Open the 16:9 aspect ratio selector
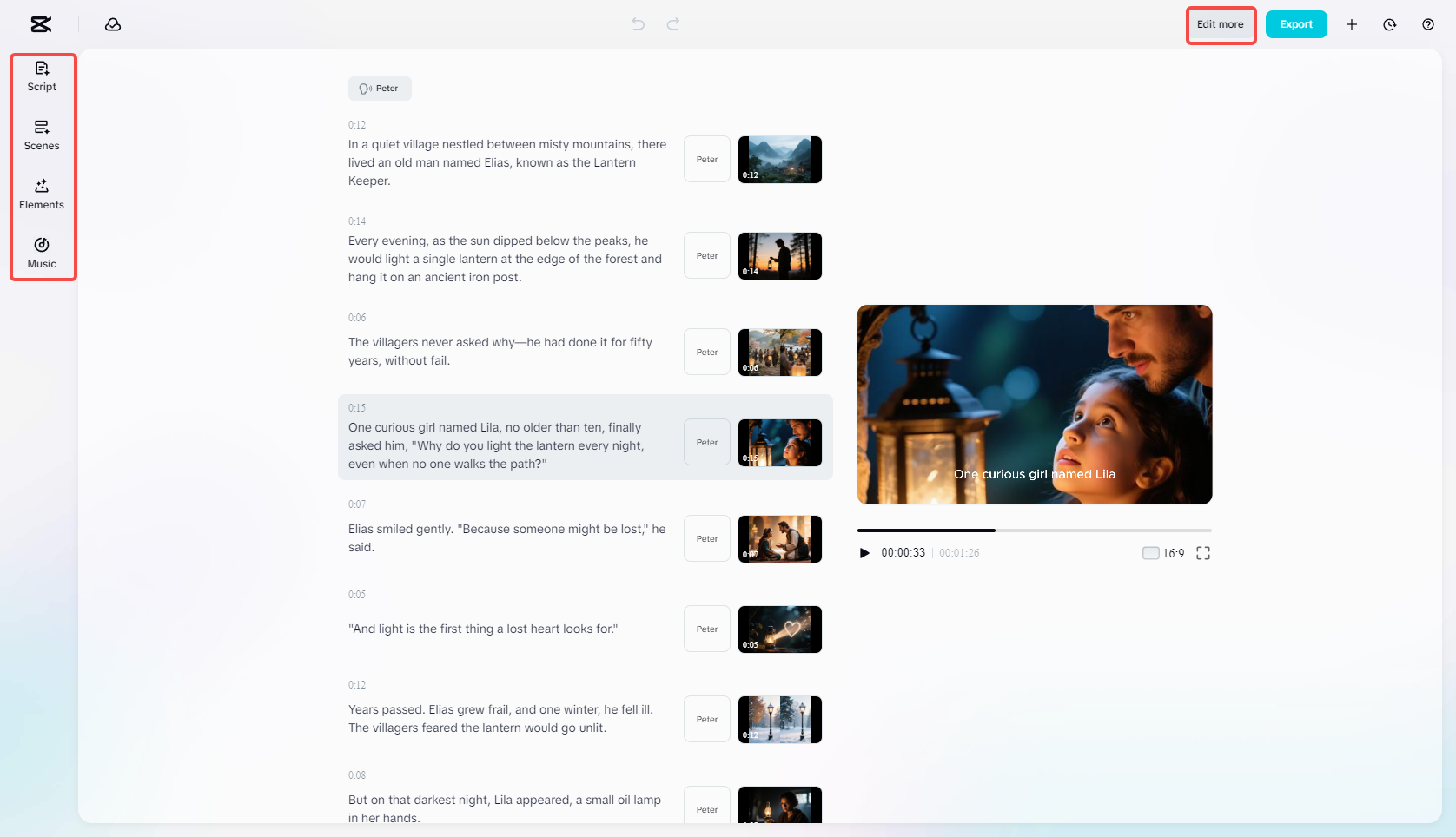This screenshot has width=1456, height=837. (1163, 553)
